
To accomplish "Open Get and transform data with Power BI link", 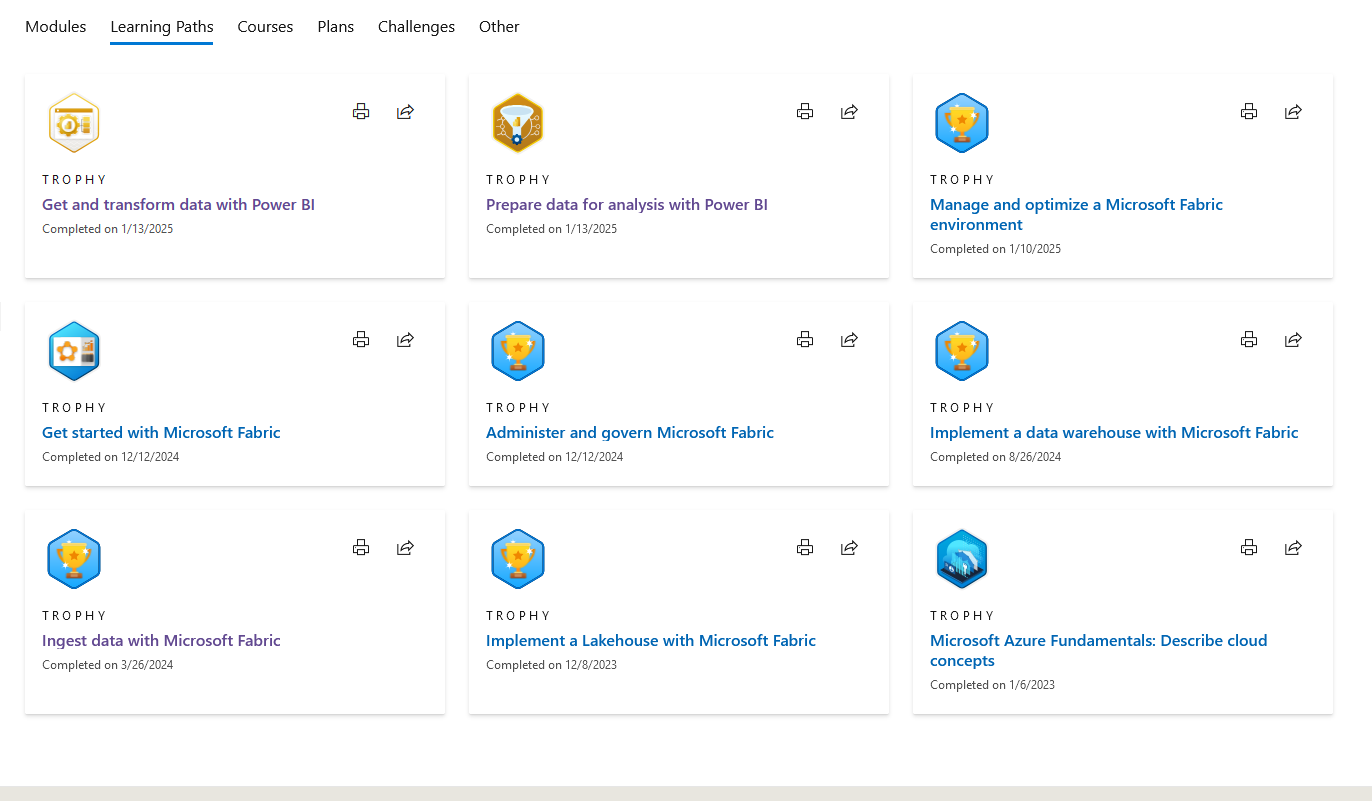I will [179, 205].
